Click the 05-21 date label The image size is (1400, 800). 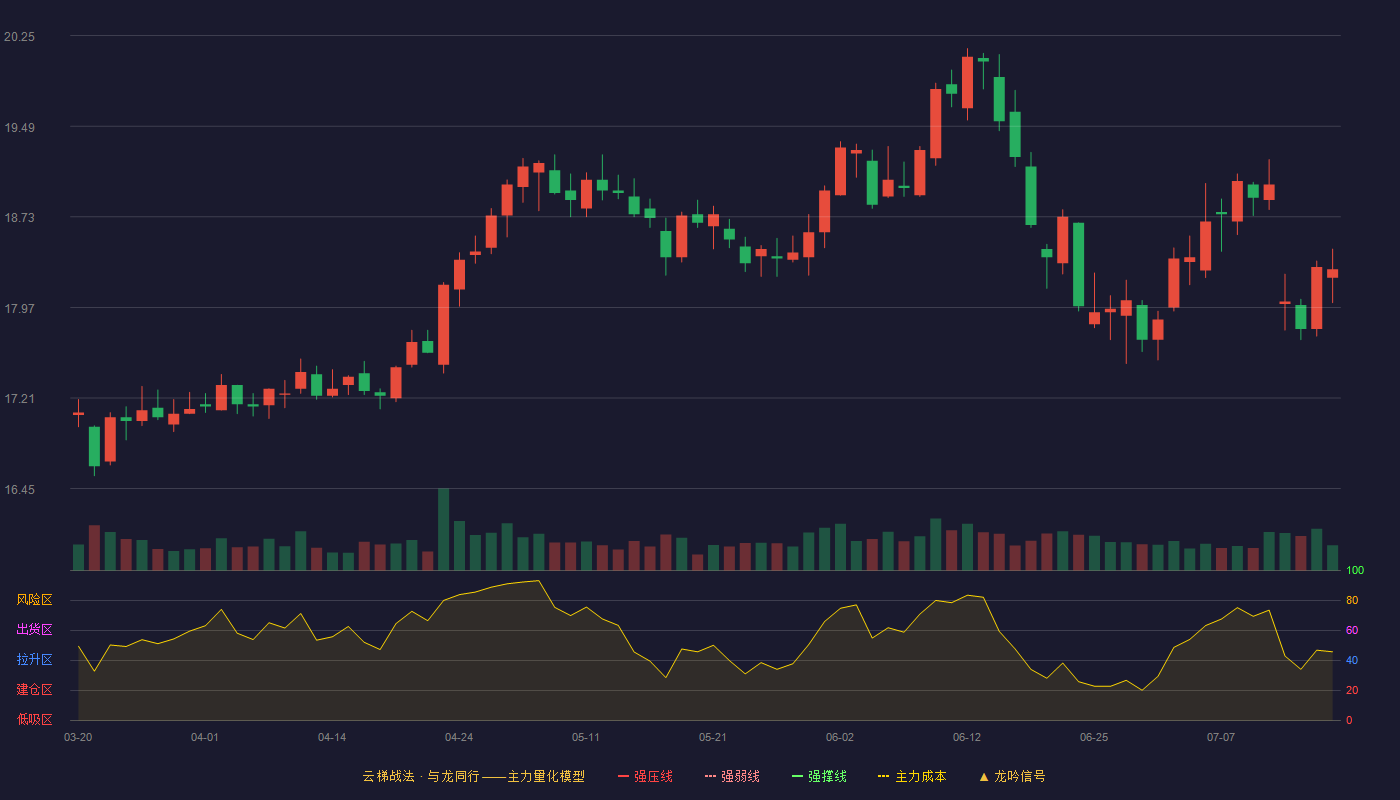(x=713, y=737)
